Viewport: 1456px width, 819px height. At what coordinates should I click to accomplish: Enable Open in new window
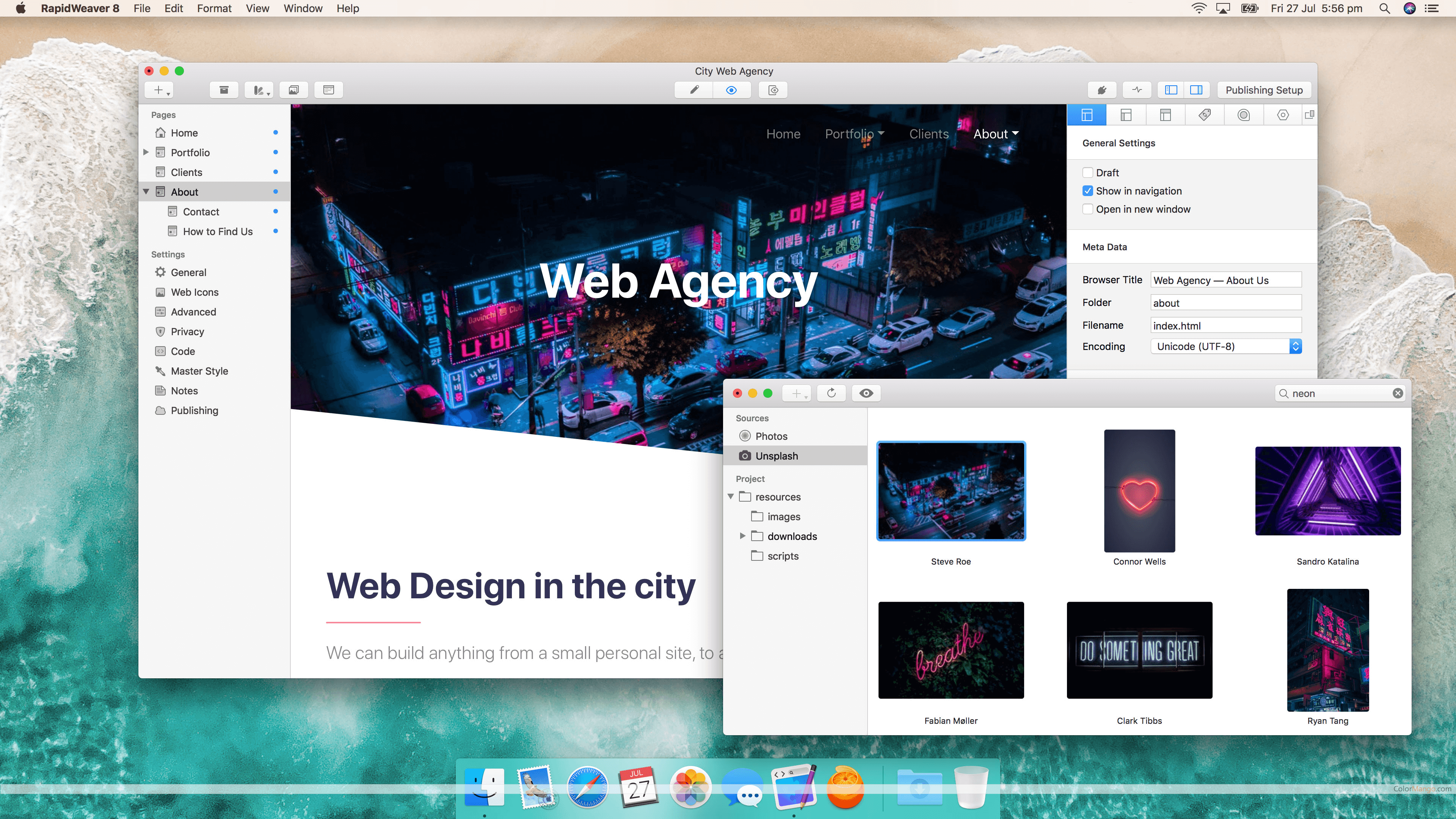click(x=1087, y=209)
